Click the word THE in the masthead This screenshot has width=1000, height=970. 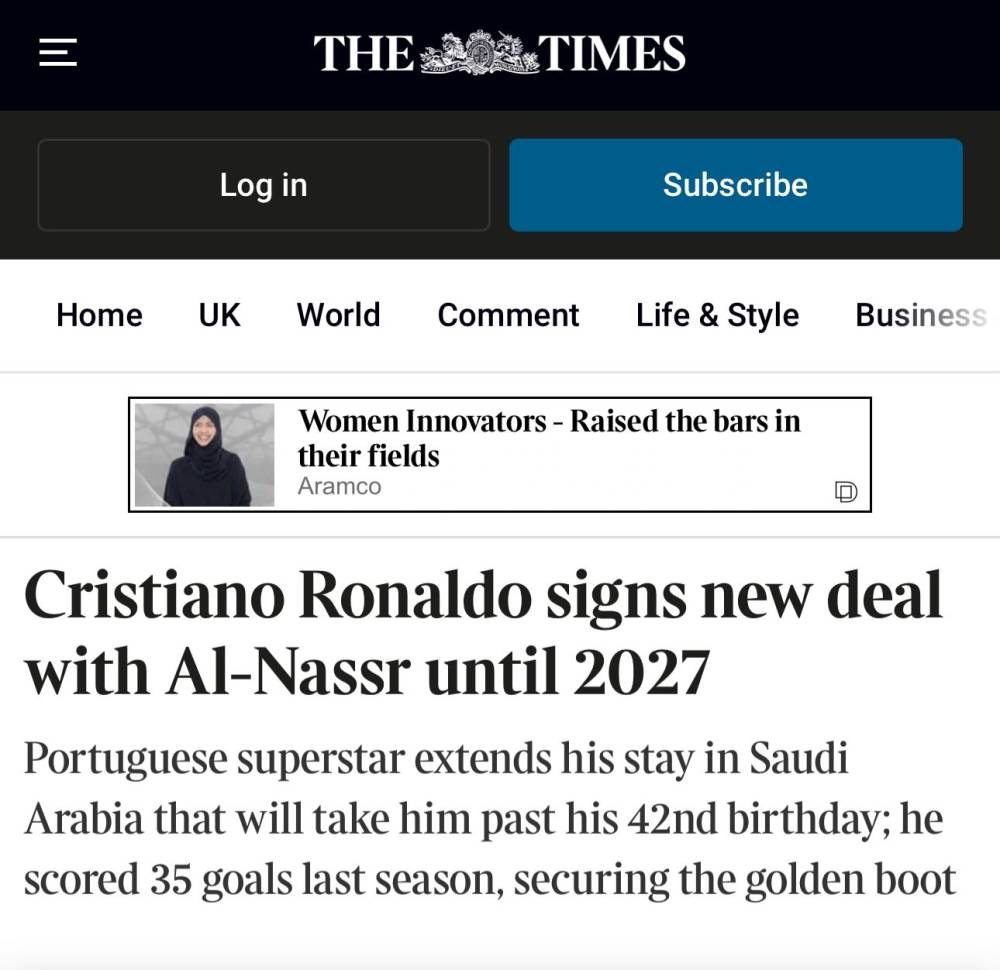[364, 53]
